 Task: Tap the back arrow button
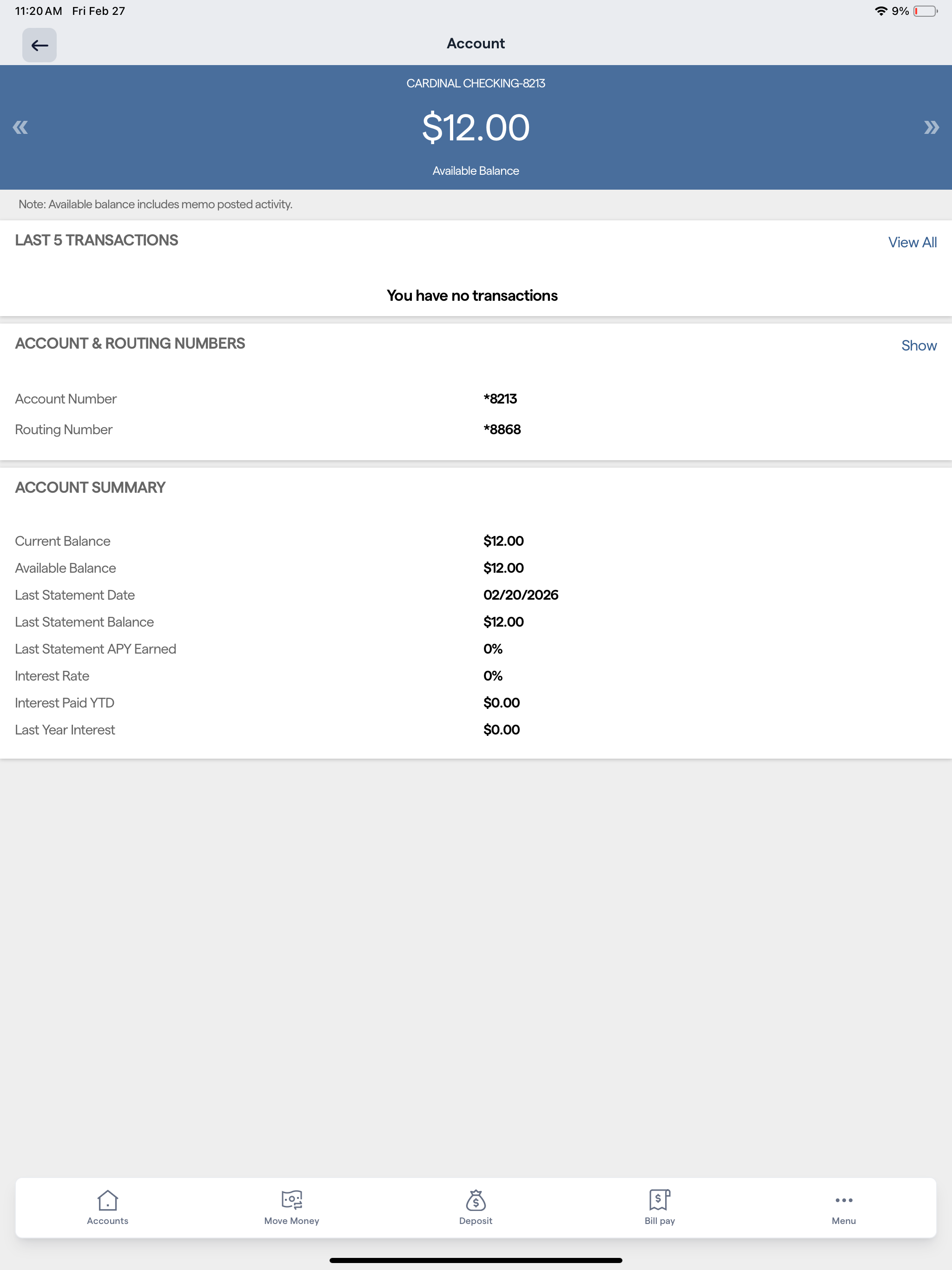coord(39,45)
